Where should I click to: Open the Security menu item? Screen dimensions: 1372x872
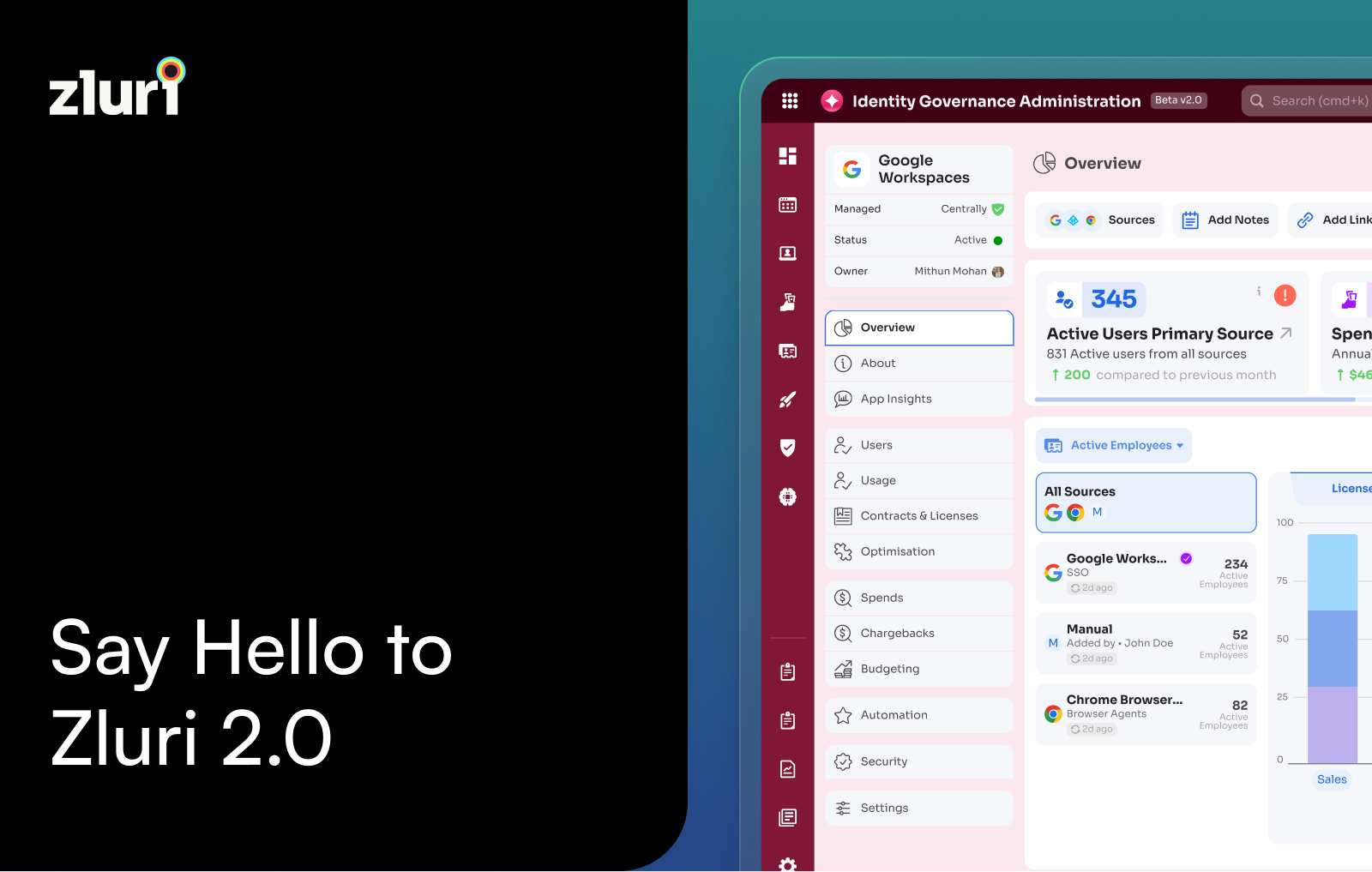pyautogui.click(x=919, y=761)
